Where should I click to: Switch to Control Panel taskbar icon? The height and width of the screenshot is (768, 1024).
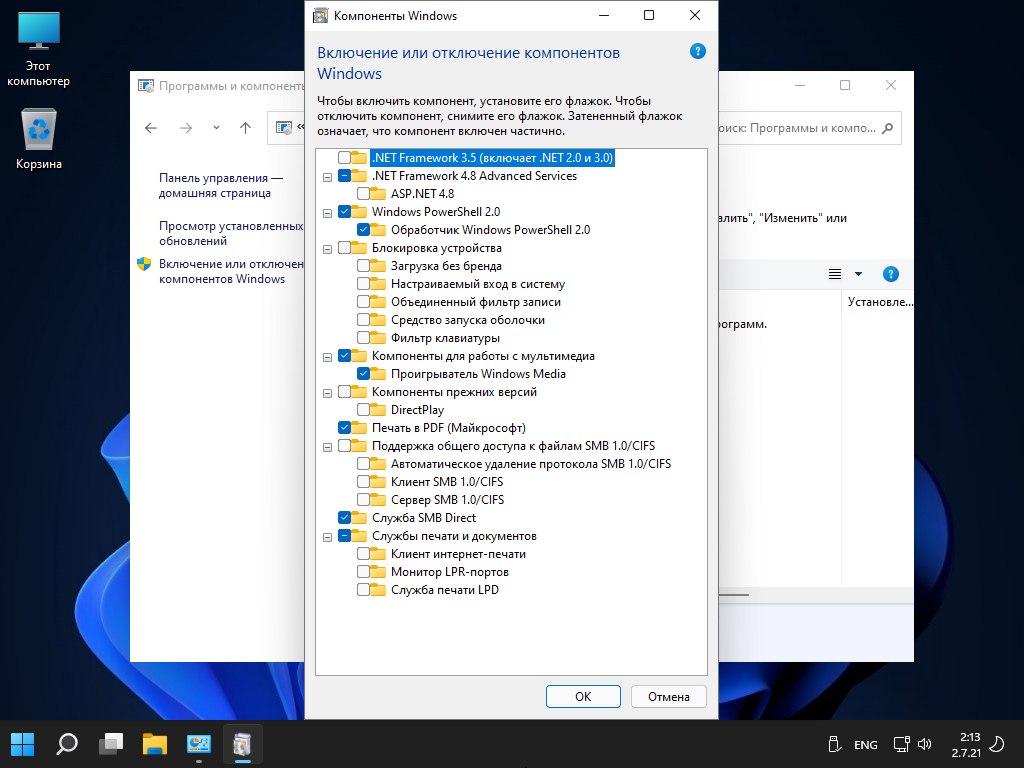coord(199,744)
